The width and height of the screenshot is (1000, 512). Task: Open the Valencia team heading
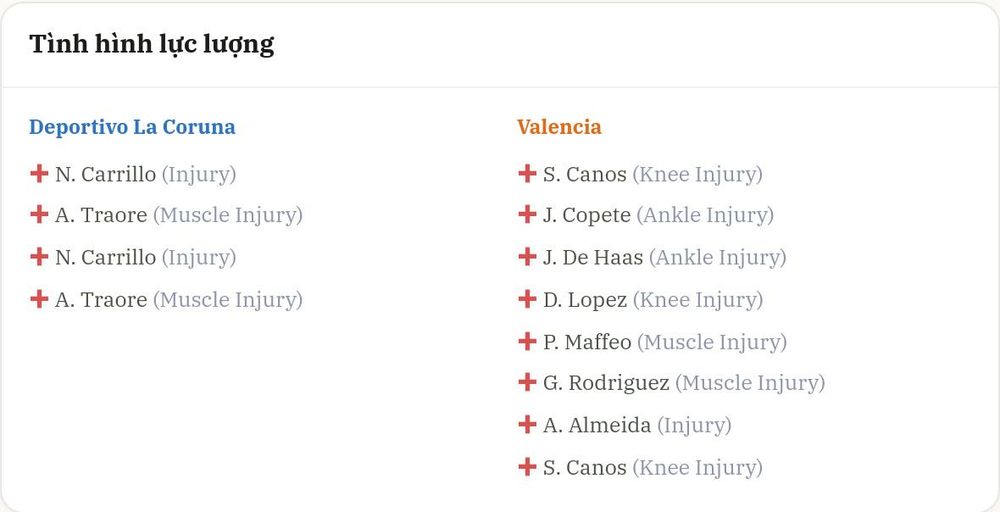click(559, 127)
